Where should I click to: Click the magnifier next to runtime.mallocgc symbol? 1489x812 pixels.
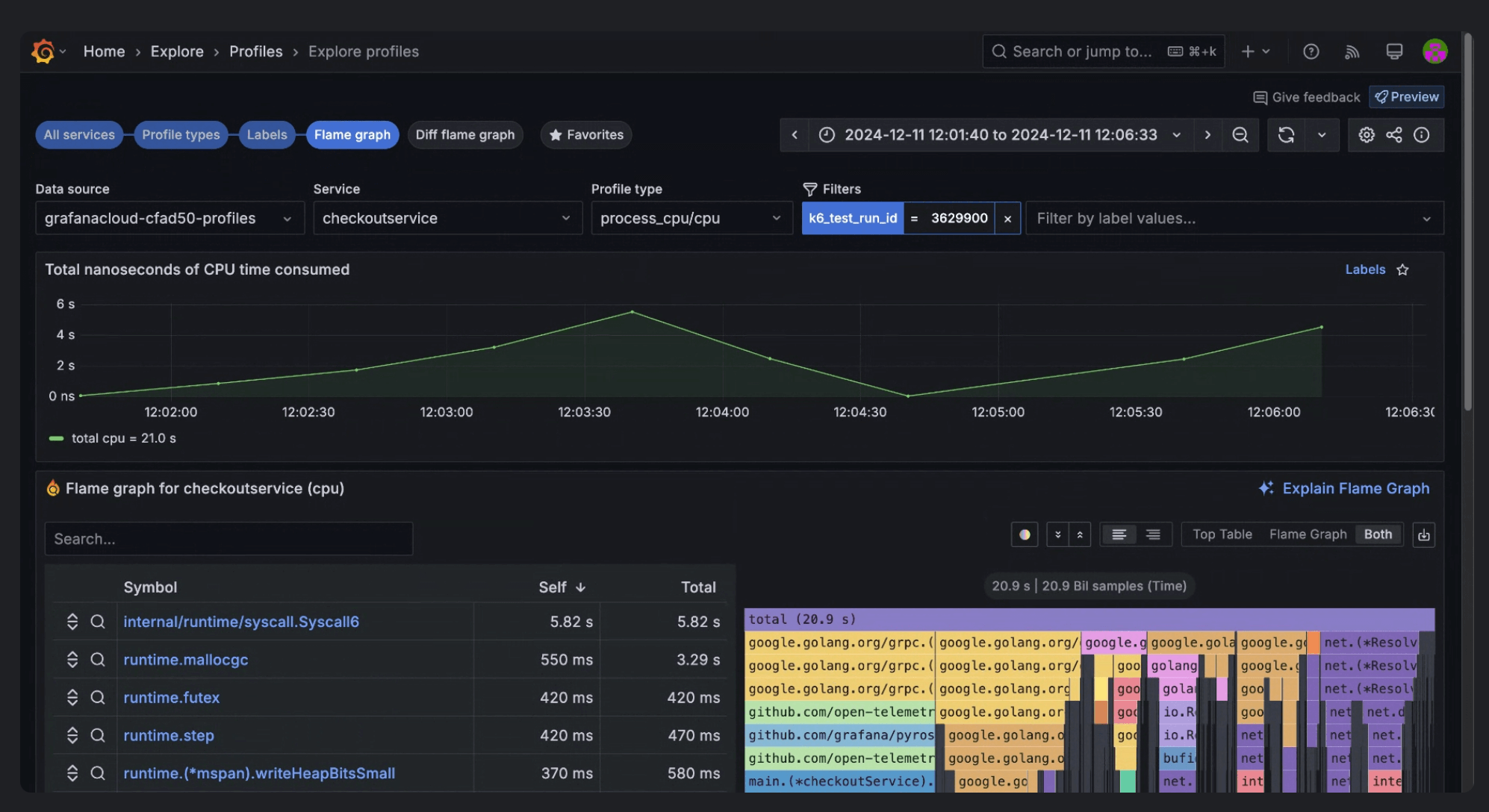pos(98,659)
